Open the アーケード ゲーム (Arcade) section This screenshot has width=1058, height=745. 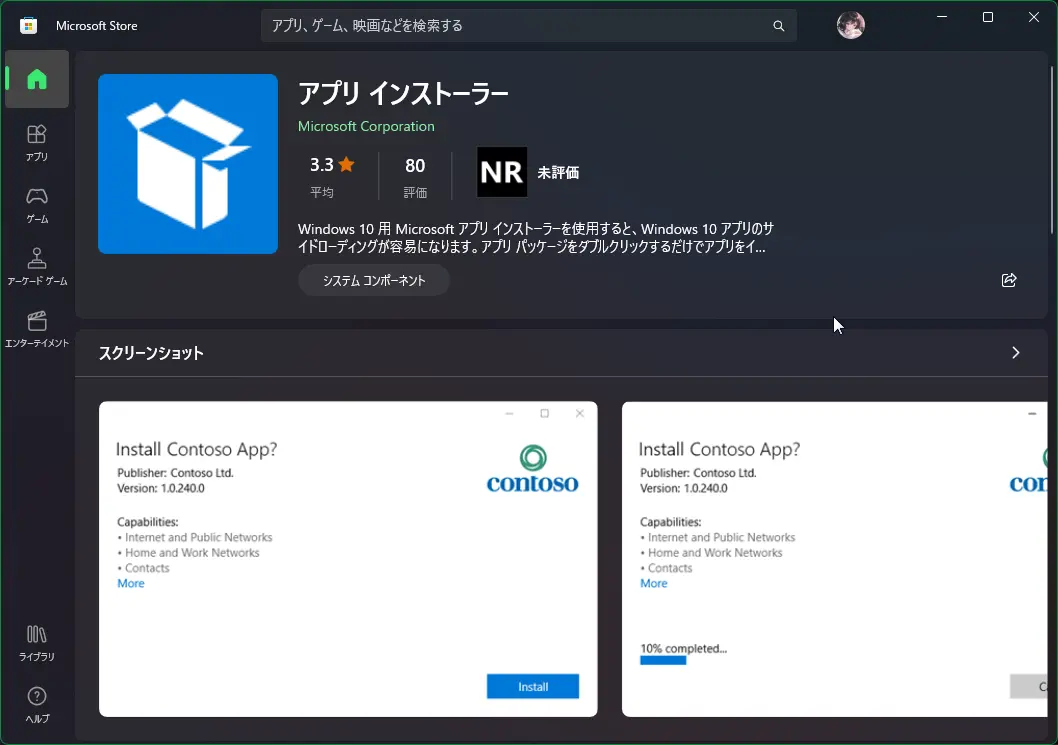[x=37, y=267]
